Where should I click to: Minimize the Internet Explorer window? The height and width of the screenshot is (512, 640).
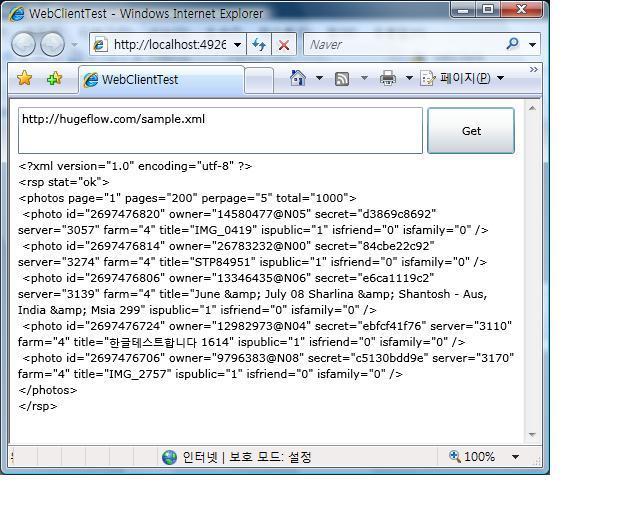[463, 10]
